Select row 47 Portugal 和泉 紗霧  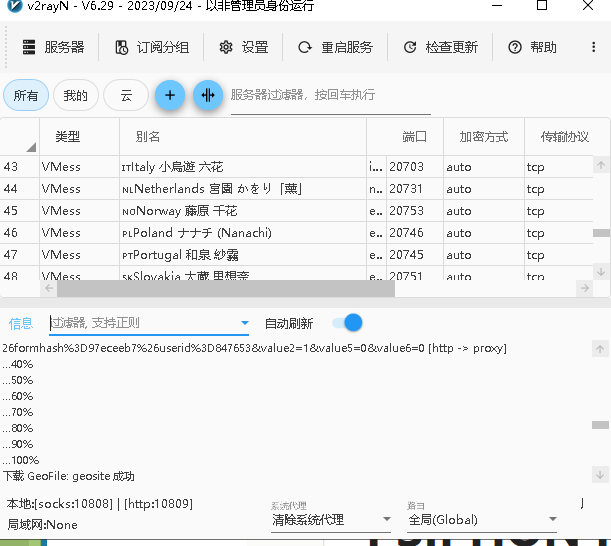[296, 255]
